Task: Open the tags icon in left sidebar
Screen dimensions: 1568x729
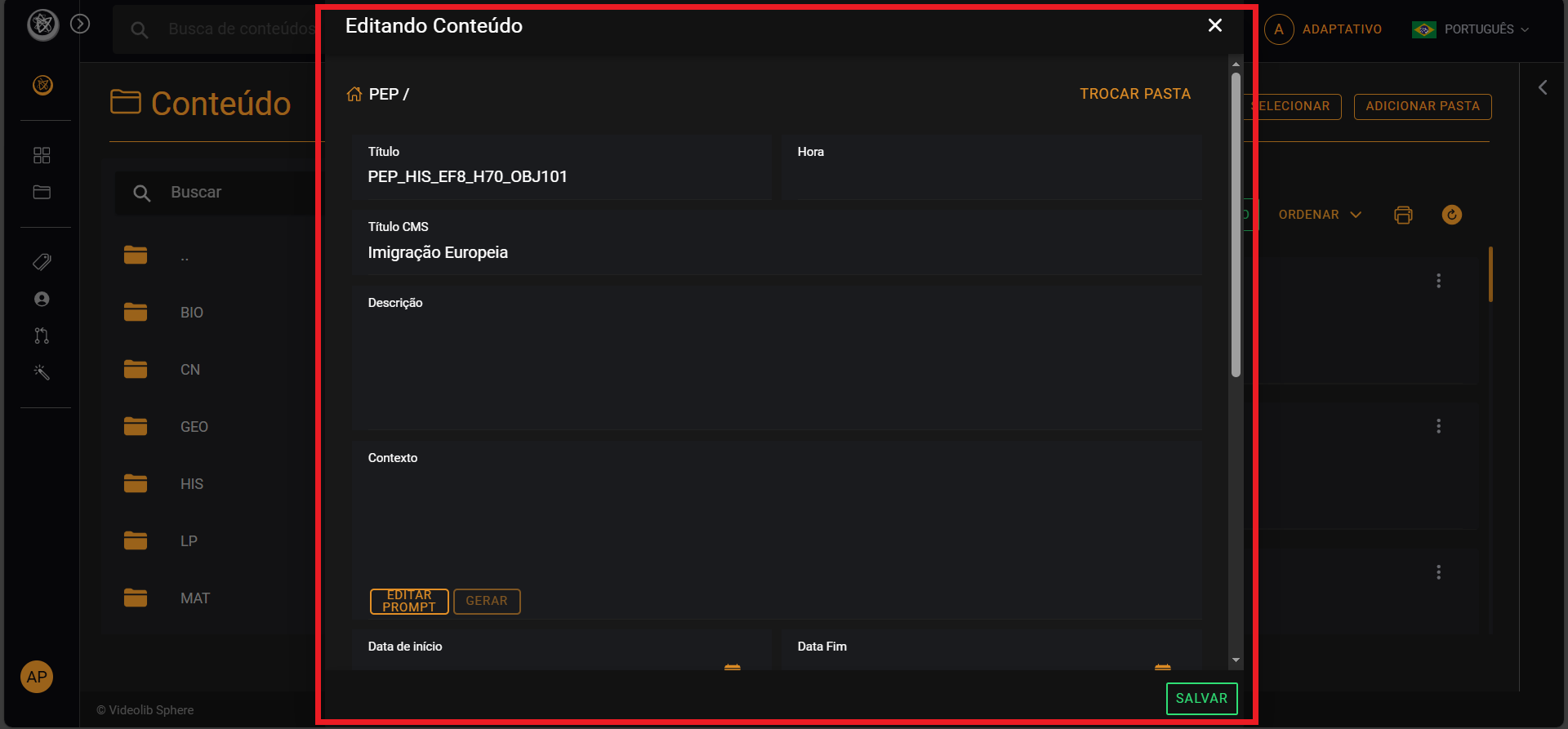Action: coord(42,262)
